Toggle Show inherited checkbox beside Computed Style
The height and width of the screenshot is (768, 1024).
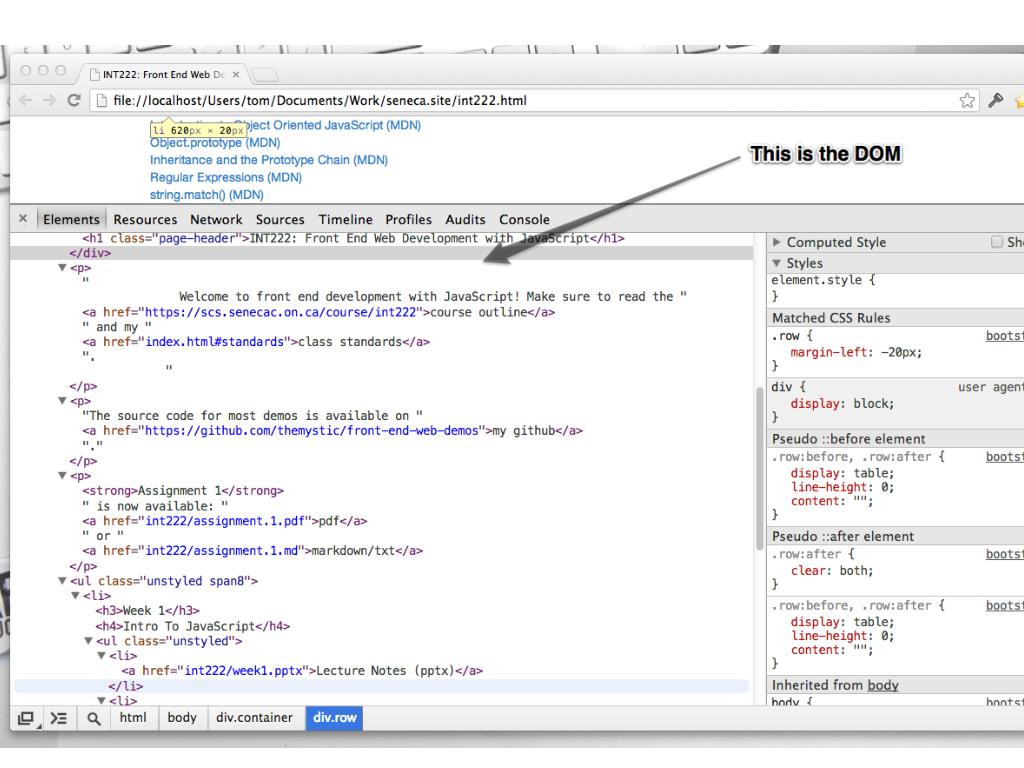(x=997, y=242)
